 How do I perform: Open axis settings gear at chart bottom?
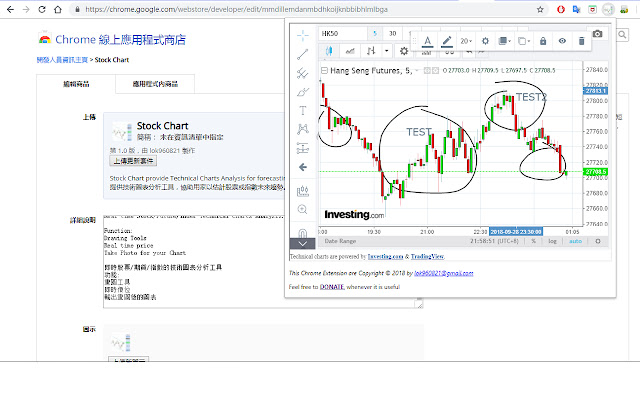click(598, 241)
